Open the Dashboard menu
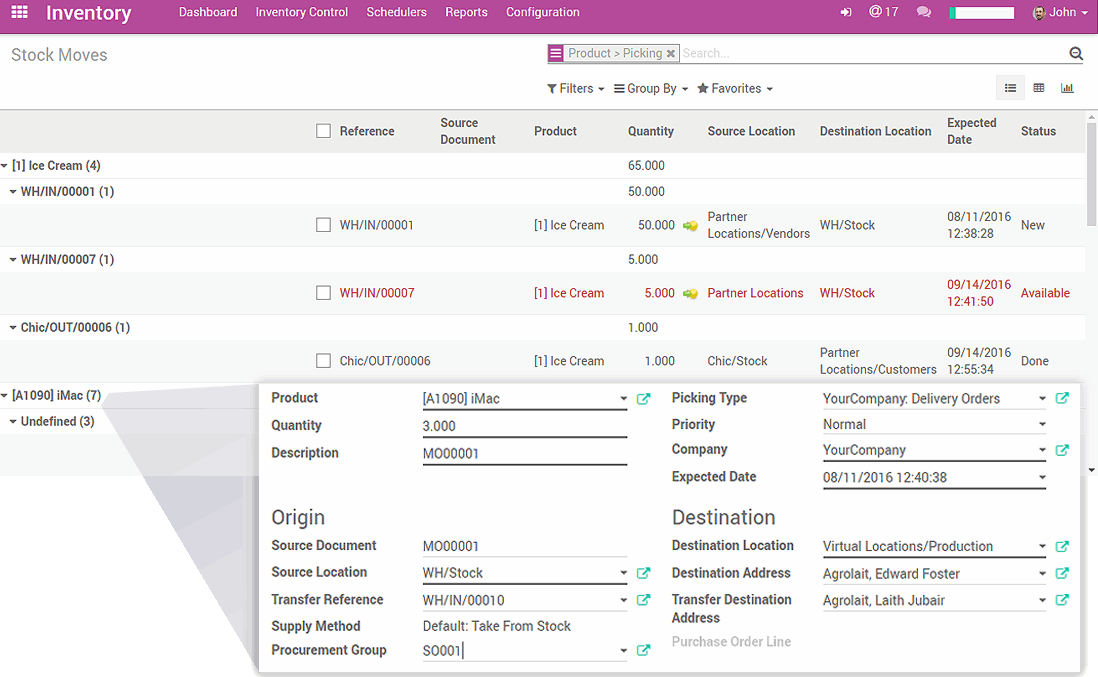 pos(208,12)
